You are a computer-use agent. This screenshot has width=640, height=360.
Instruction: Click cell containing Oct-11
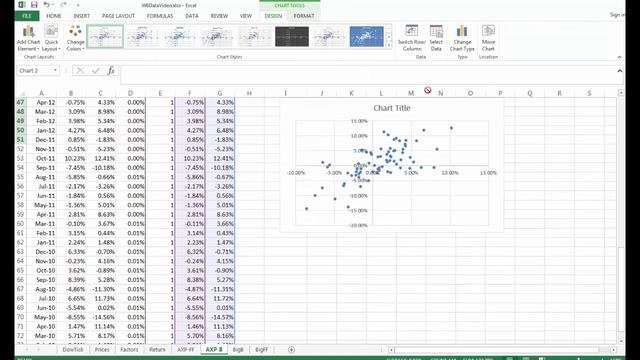tap(41, 158)
